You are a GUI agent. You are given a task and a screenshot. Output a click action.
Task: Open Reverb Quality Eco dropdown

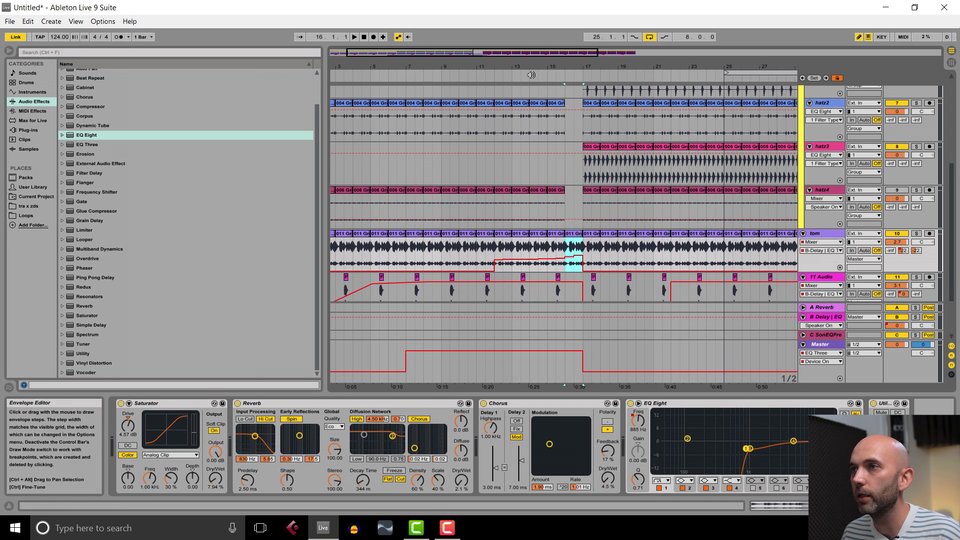(334, 426)
